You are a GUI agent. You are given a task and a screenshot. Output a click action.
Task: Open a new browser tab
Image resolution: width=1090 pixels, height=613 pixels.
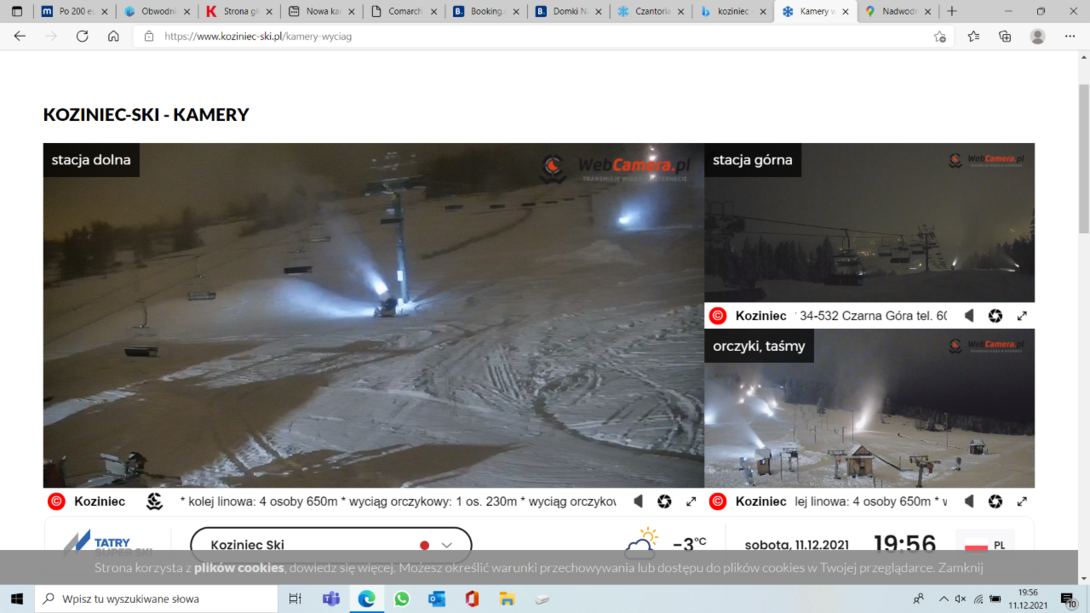pyautogui.click(x=952, y=11)
